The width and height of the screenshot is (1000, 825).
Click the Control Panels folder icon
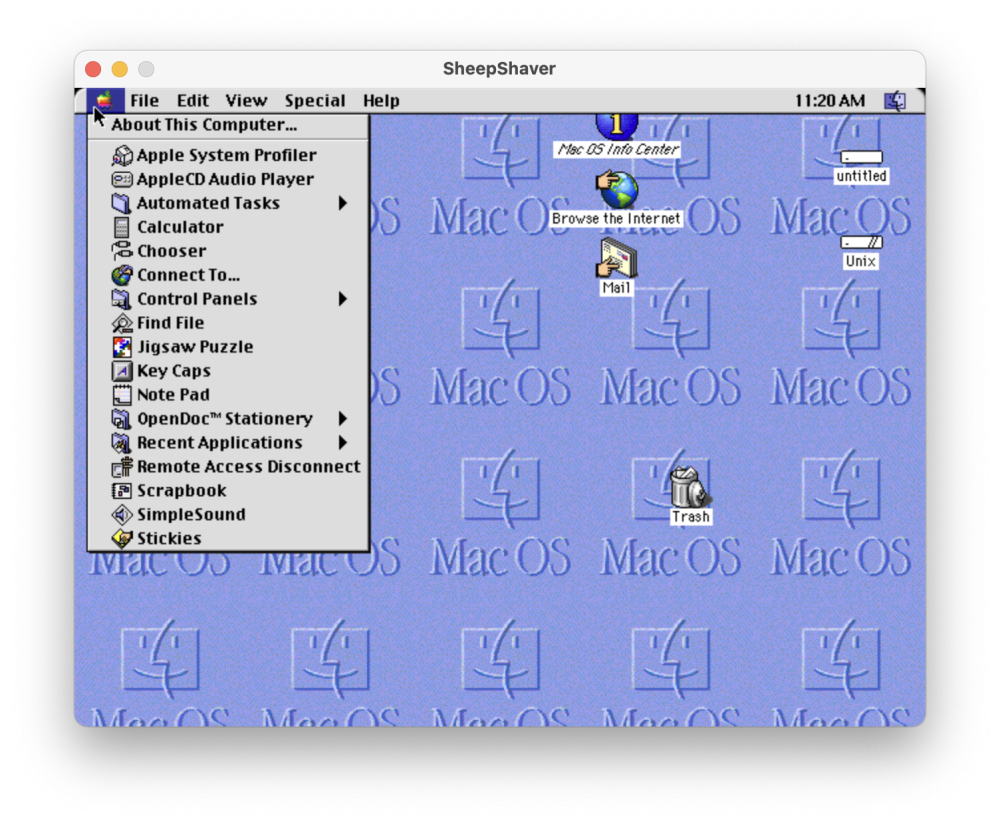pos(122,298)
